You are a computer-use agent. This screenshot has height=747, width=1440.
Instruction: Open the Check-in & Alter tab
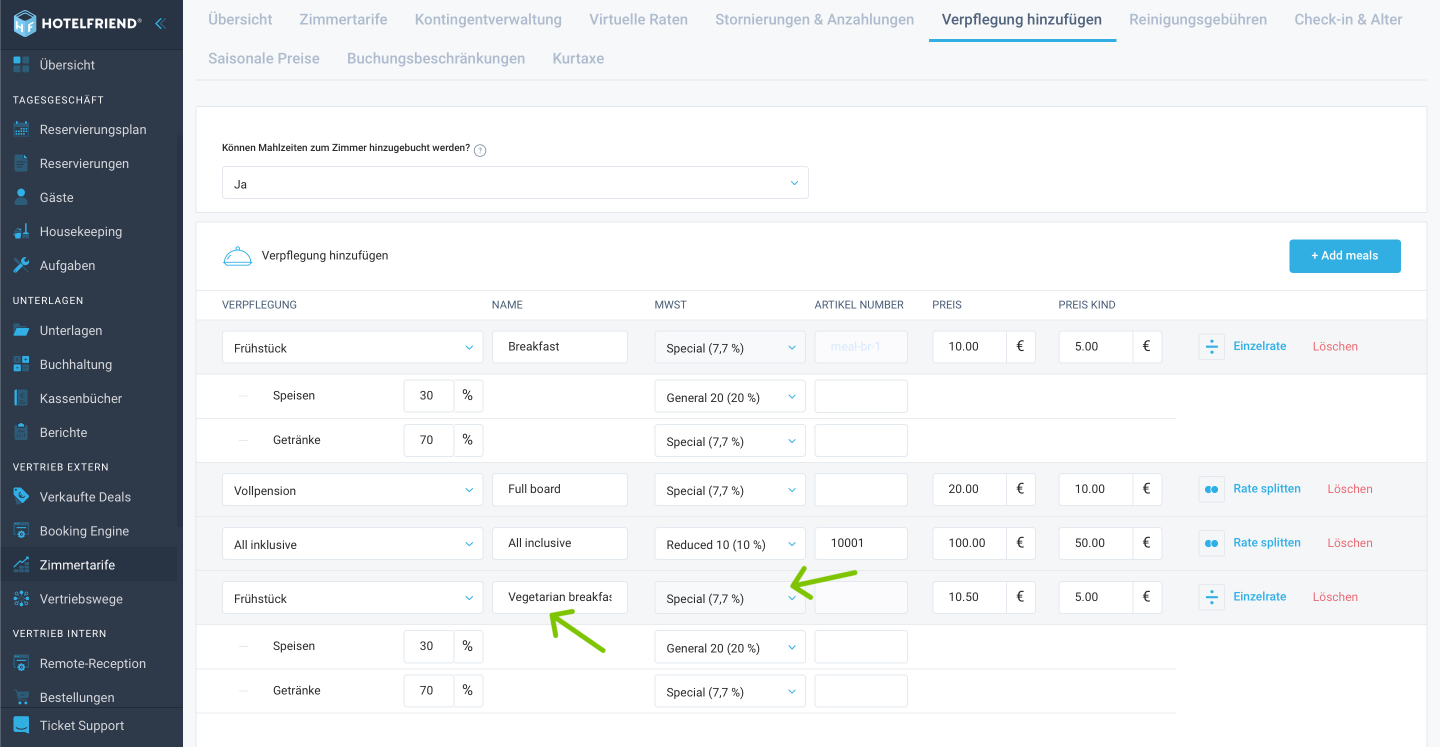1348,20
